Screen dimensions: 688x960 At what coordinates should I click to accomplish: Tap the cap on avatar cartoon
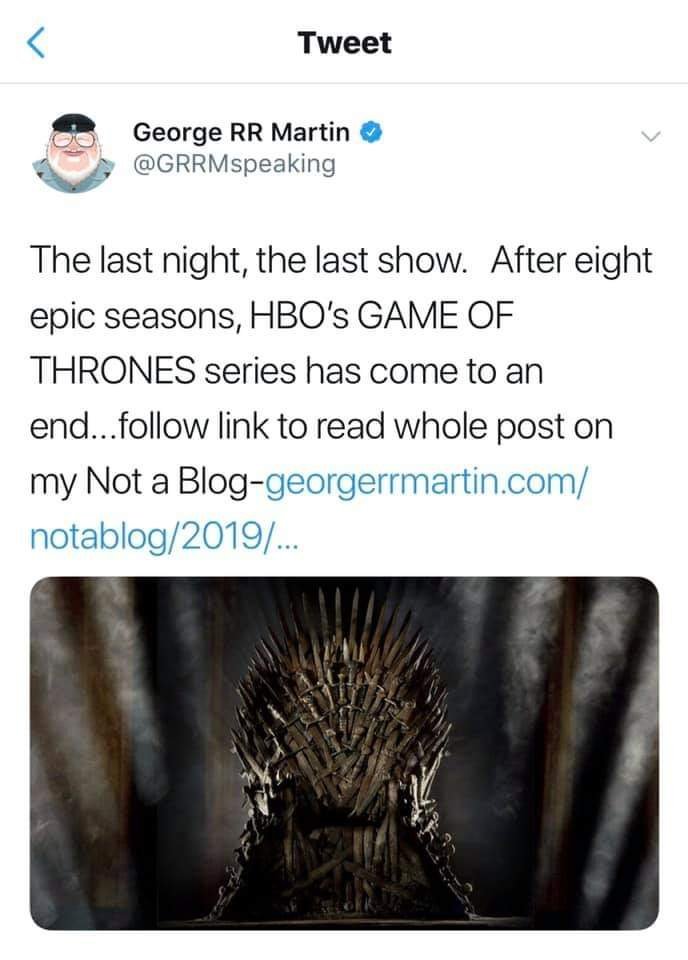pos(73,124)
